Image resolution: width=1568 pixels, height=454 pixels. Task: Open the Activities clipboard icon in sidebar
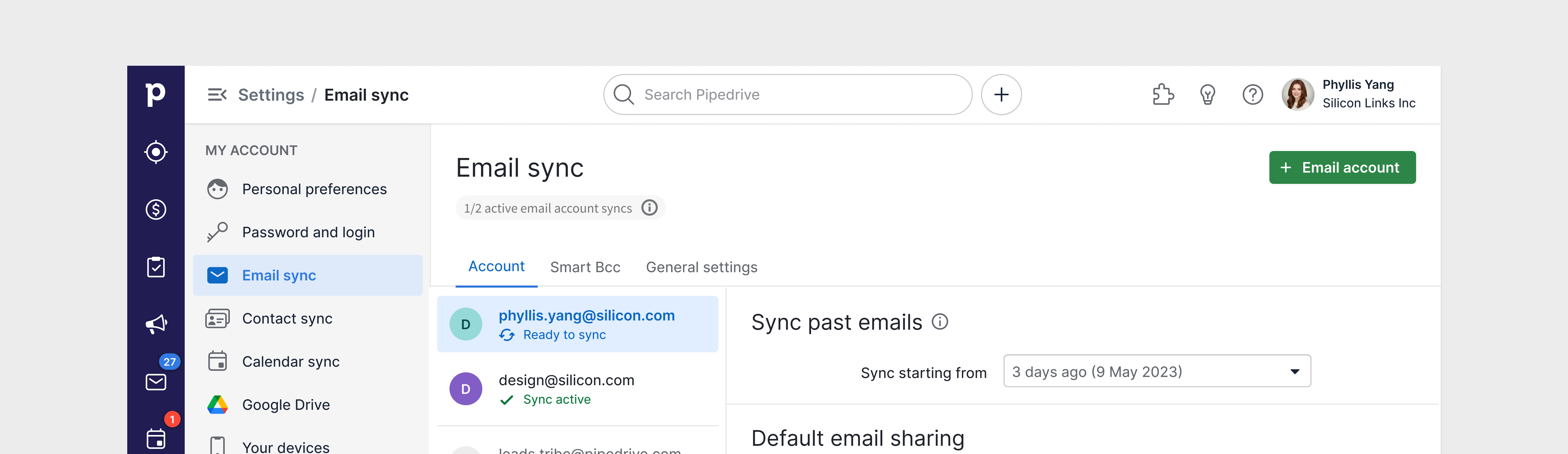(x=155, y=266)
